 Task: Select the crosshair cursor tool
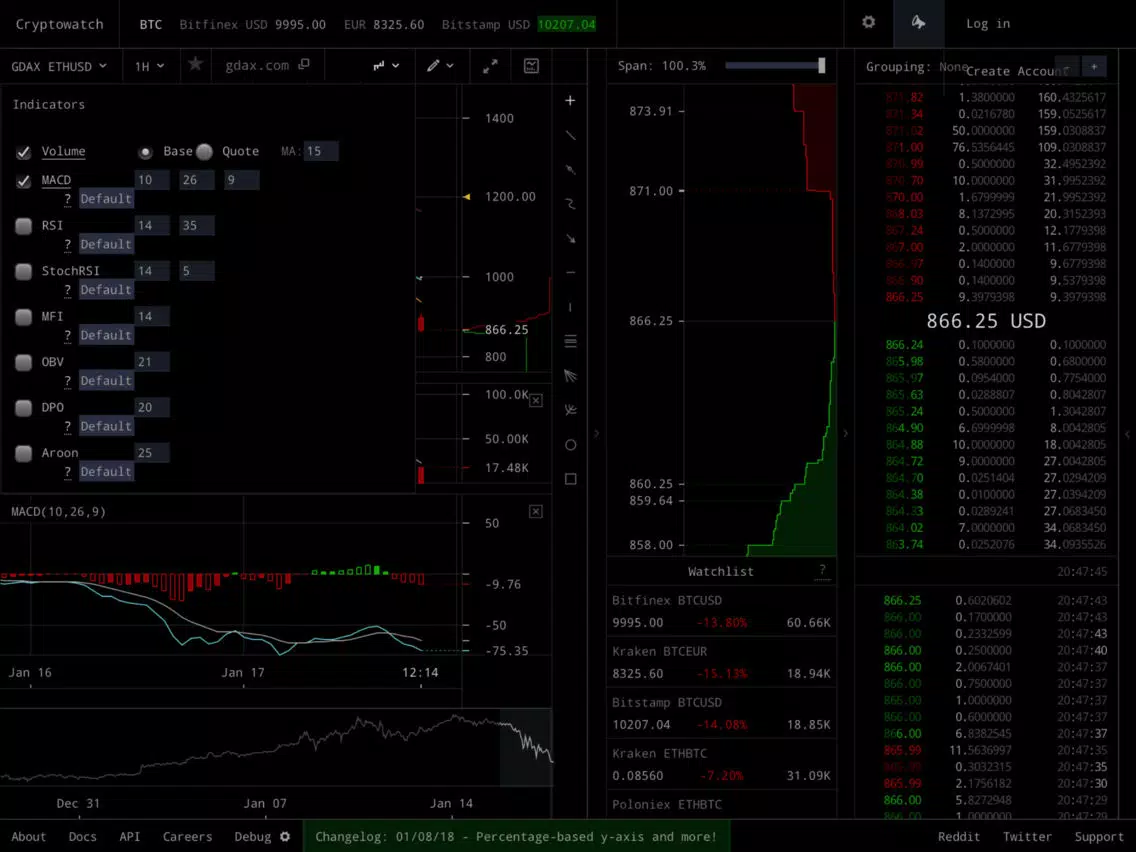(x=570, y=101)
